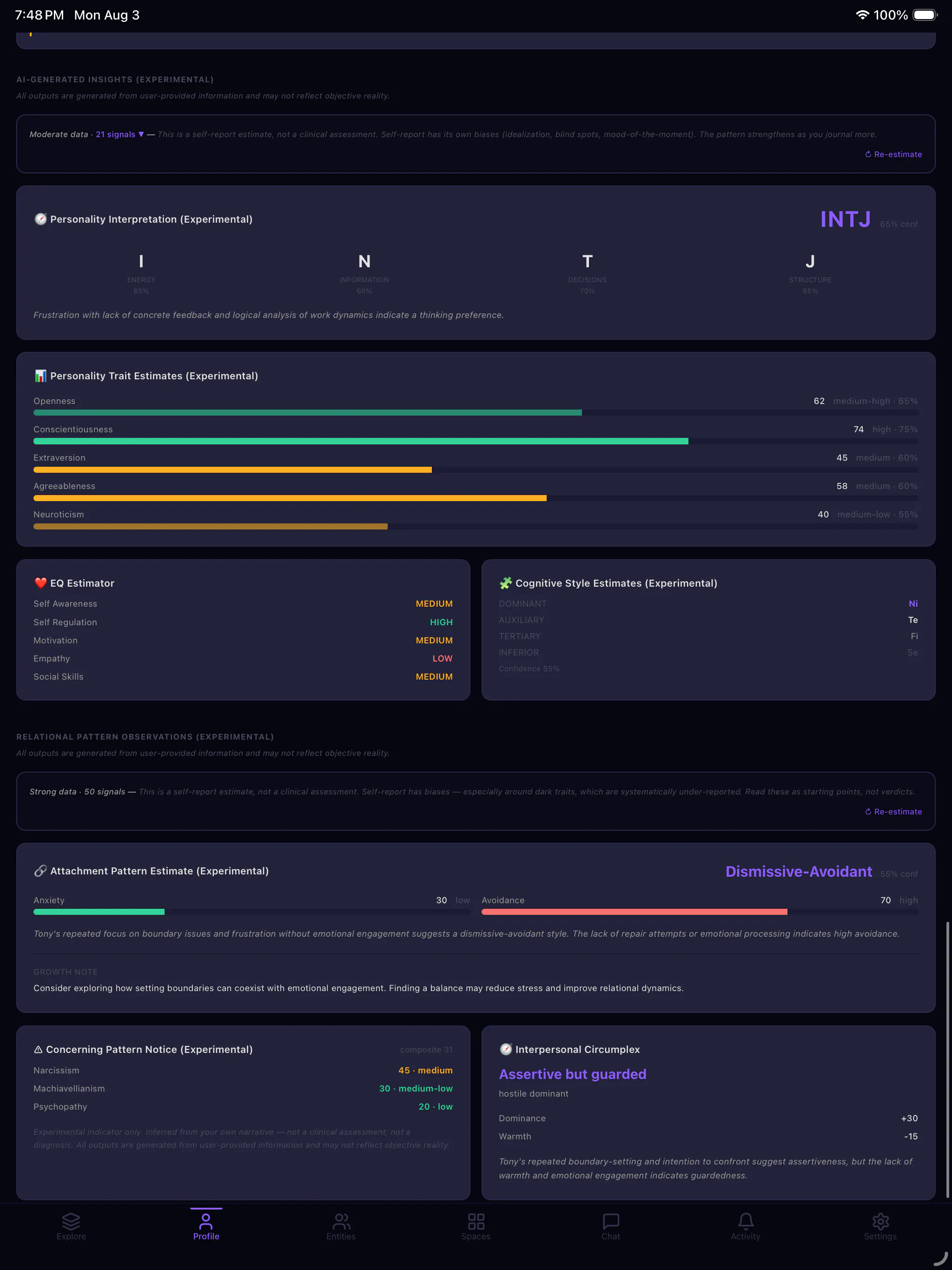This screenshot has height=1270, width=952.
Task: Tap the Dominance +30 value
Action: (x=909, y=1118)
